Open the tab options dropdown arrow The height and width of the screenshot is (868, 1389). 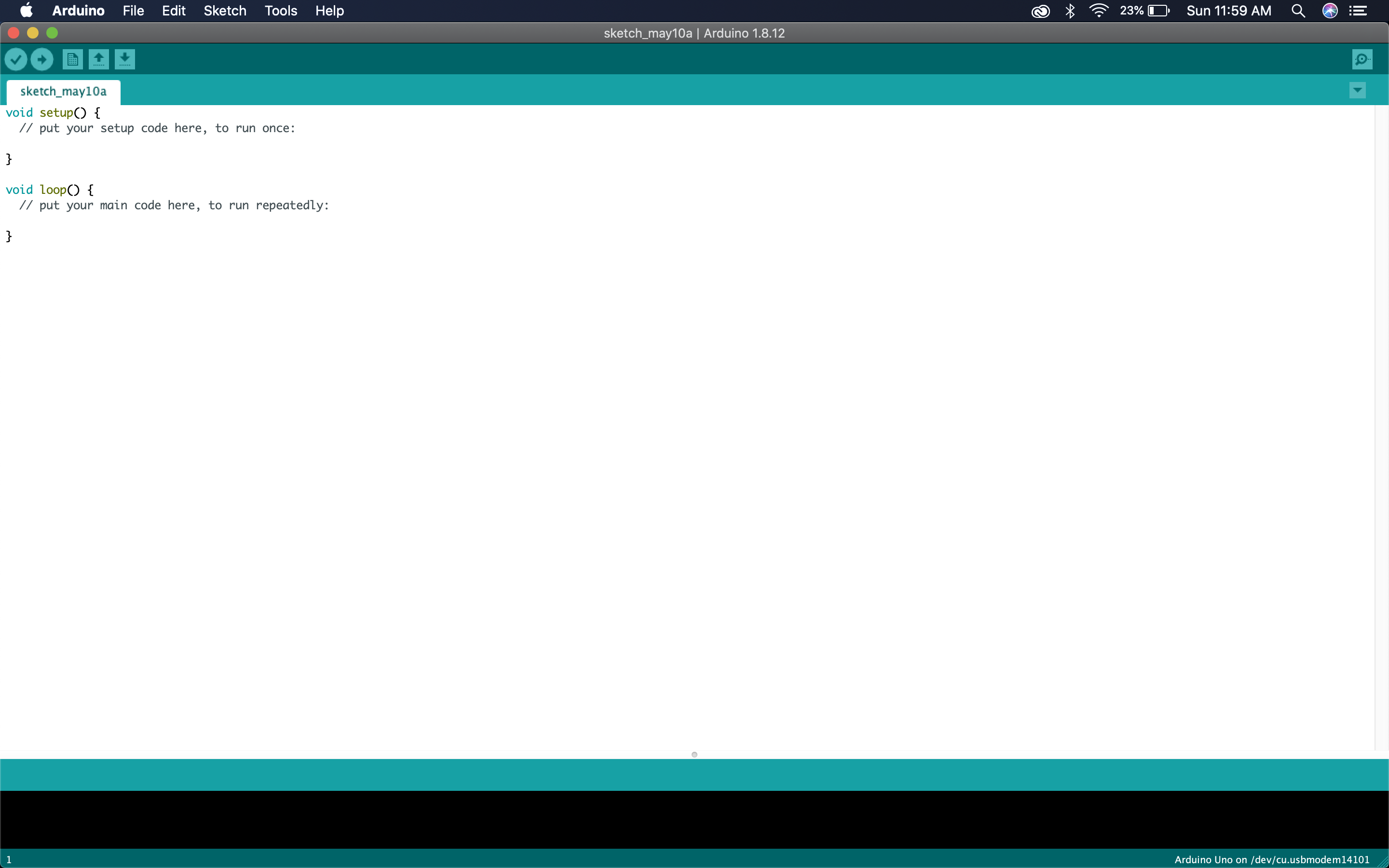click(x=1358, y=90)
